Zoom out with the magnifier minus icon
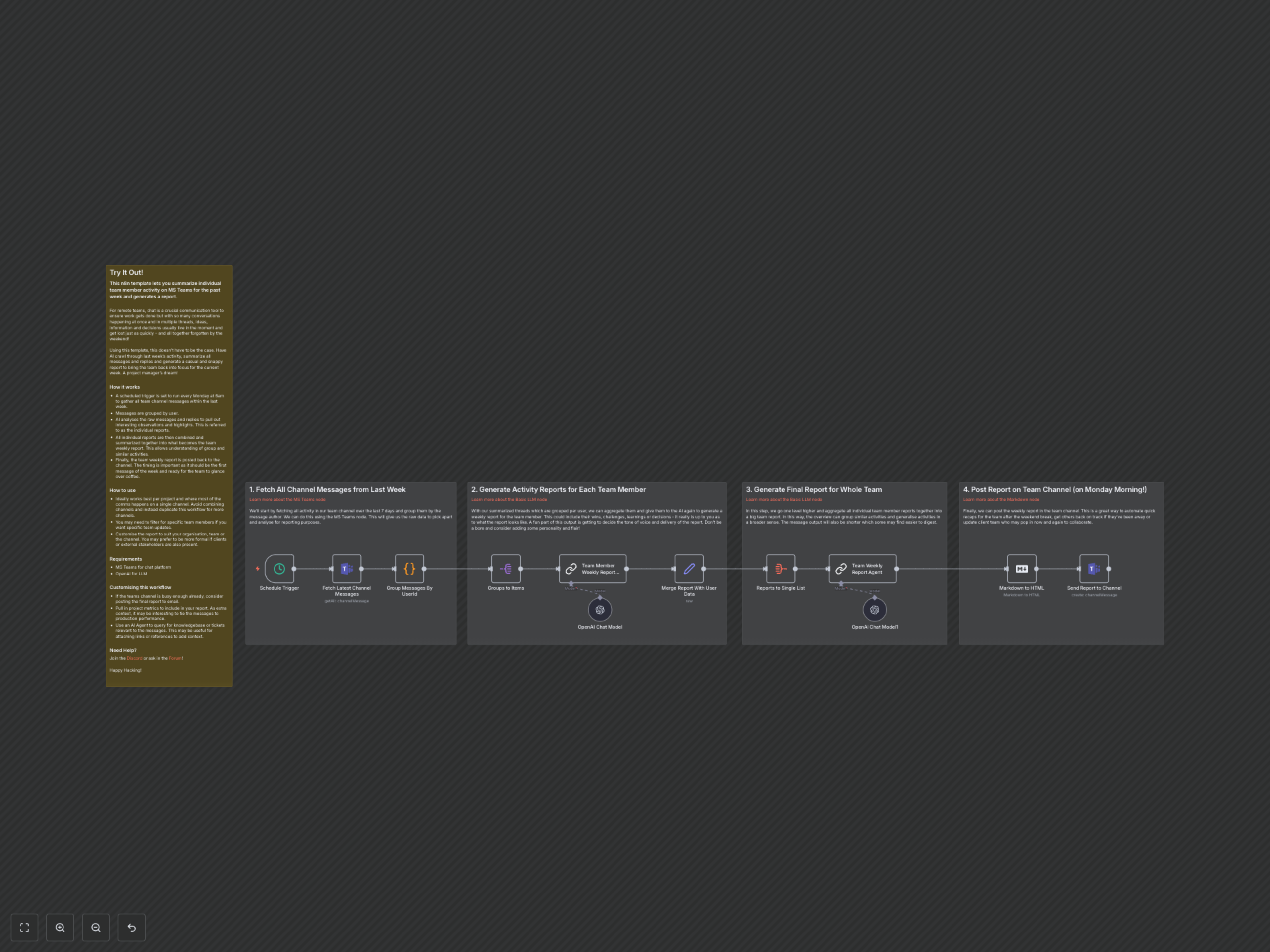Screen dimensions: 1270x952 [x=96, y=927]
